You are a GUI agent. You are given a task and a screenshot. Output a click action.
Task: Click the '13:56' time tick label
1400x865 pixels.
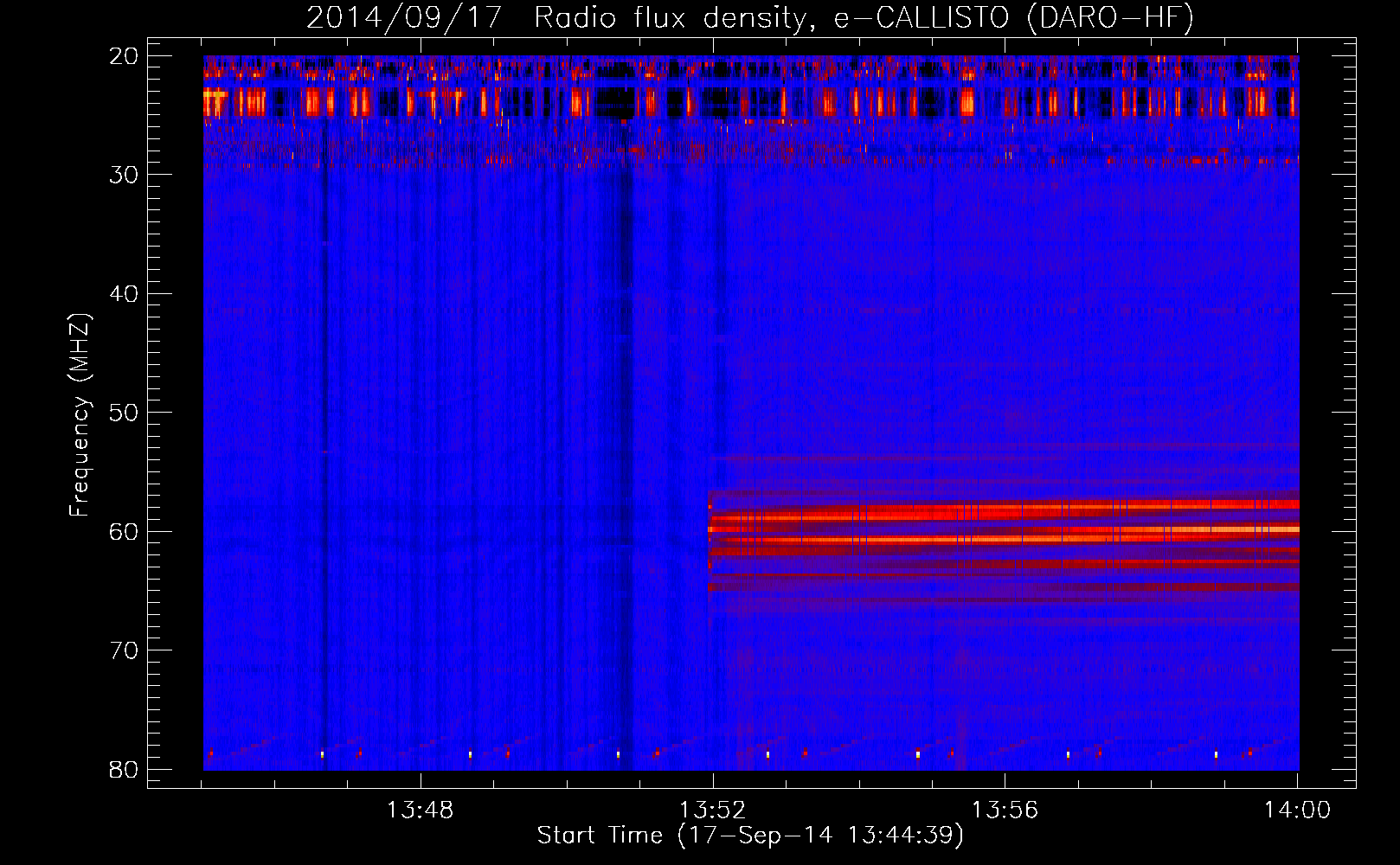coord(1005,811)
